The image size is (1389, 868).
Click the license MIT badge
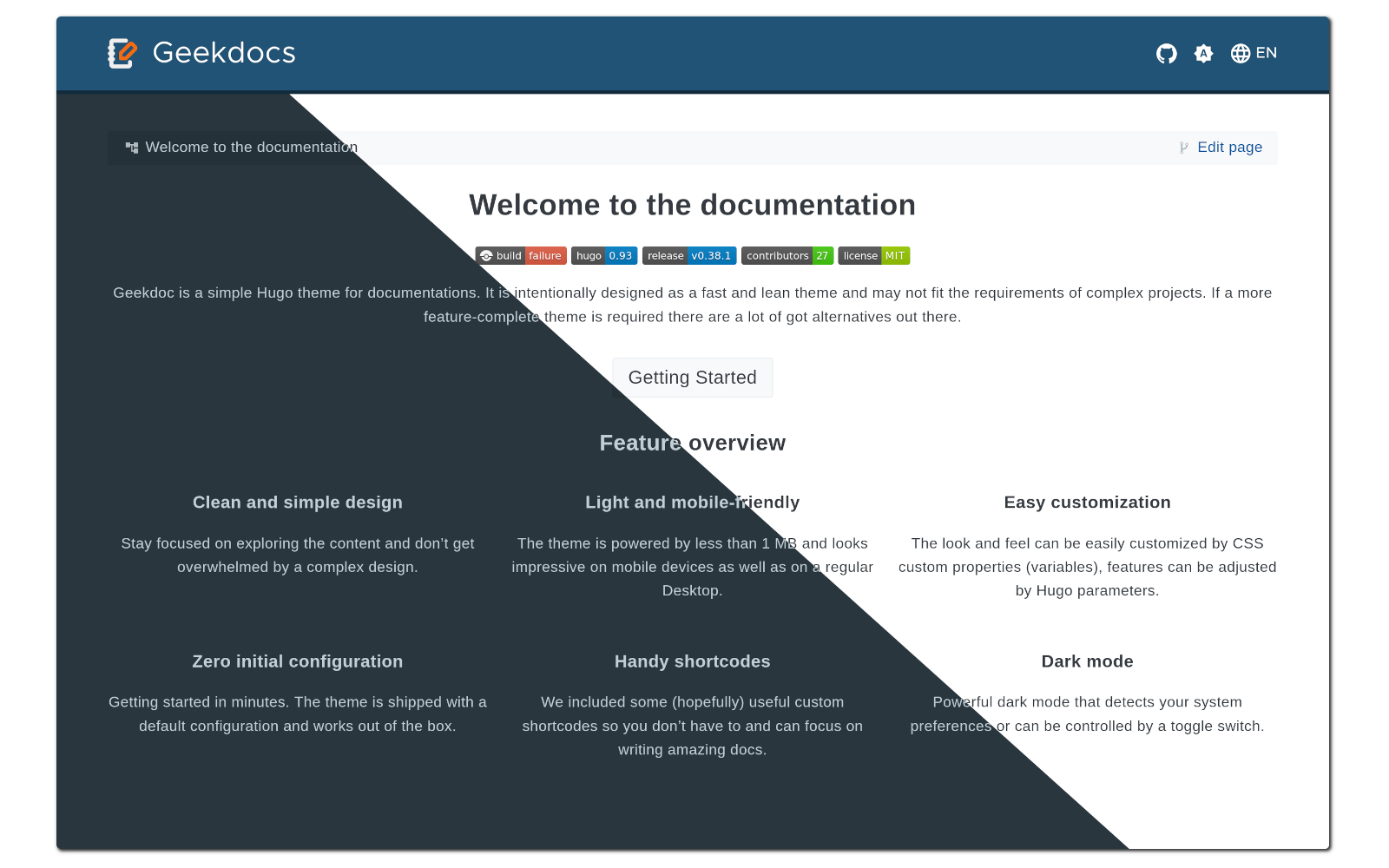coord(873,256)
